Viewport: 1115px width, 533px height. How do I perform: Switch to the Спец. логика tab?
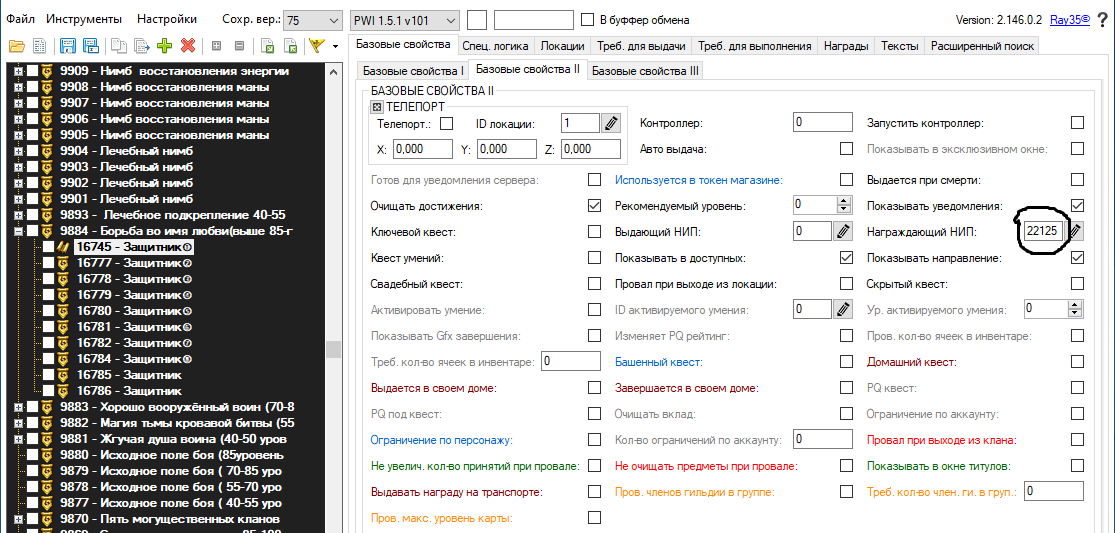coord(496,46)
